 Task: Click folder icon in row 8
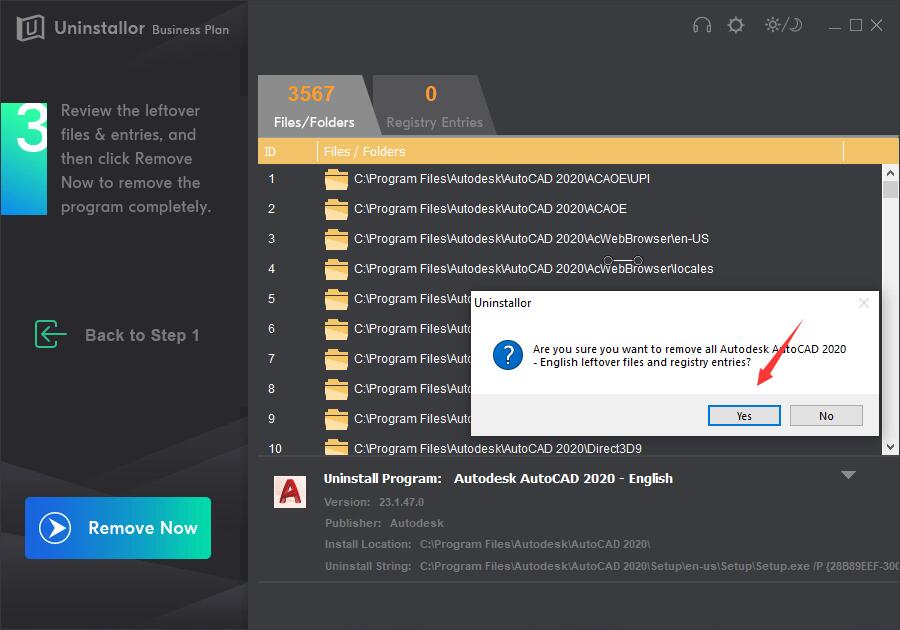pyautogui.click(x=336, y=389)
